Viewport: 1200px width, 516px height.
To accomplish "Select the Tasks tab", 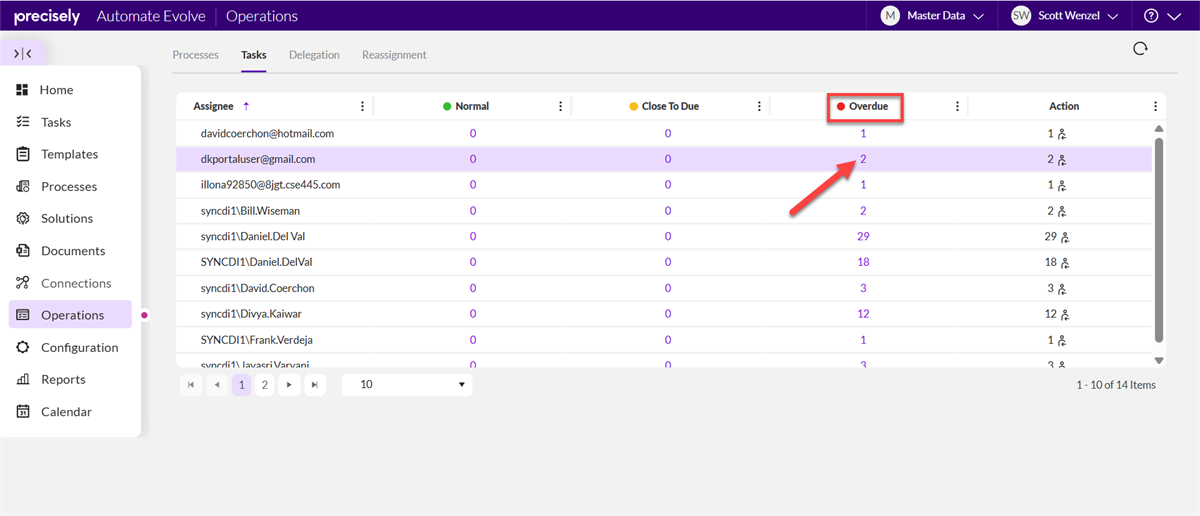I will tap(253, 55).
